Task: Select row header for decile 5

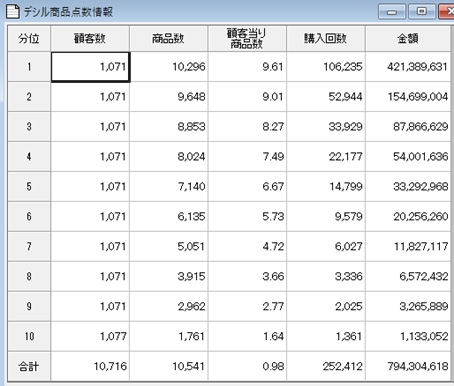Action: [x=29, y=186]
